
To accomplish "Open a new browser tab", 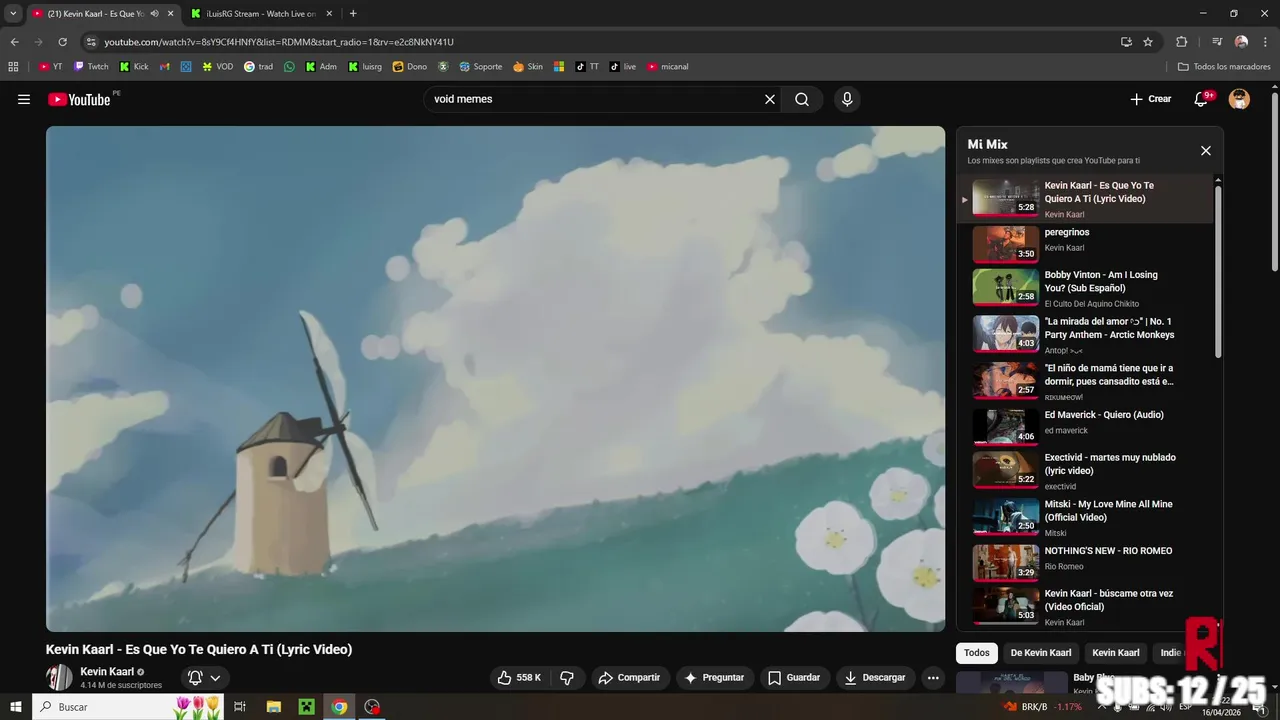I will 353,14.
